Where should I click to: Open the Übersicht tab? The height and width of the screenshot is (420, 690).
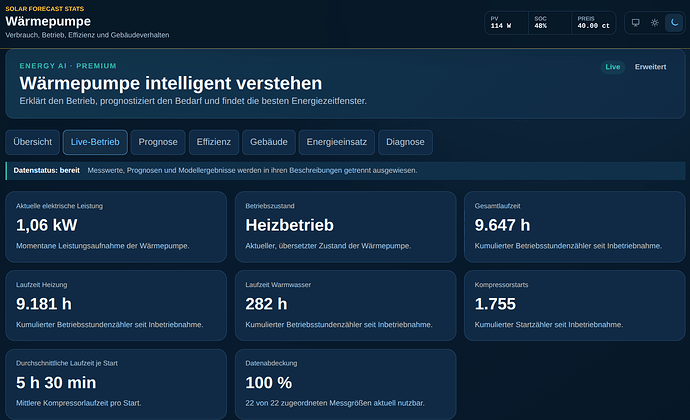coord(33,142)
